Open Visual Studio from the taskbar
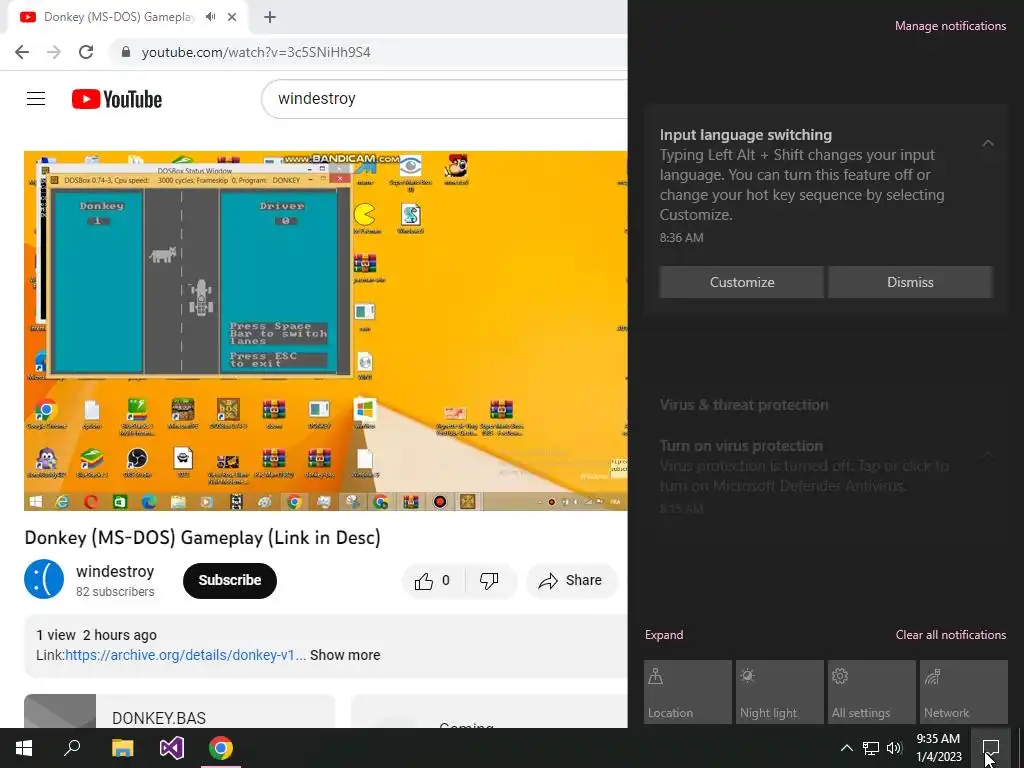Viewport: 1024px width, 768px height. [172, 748]
